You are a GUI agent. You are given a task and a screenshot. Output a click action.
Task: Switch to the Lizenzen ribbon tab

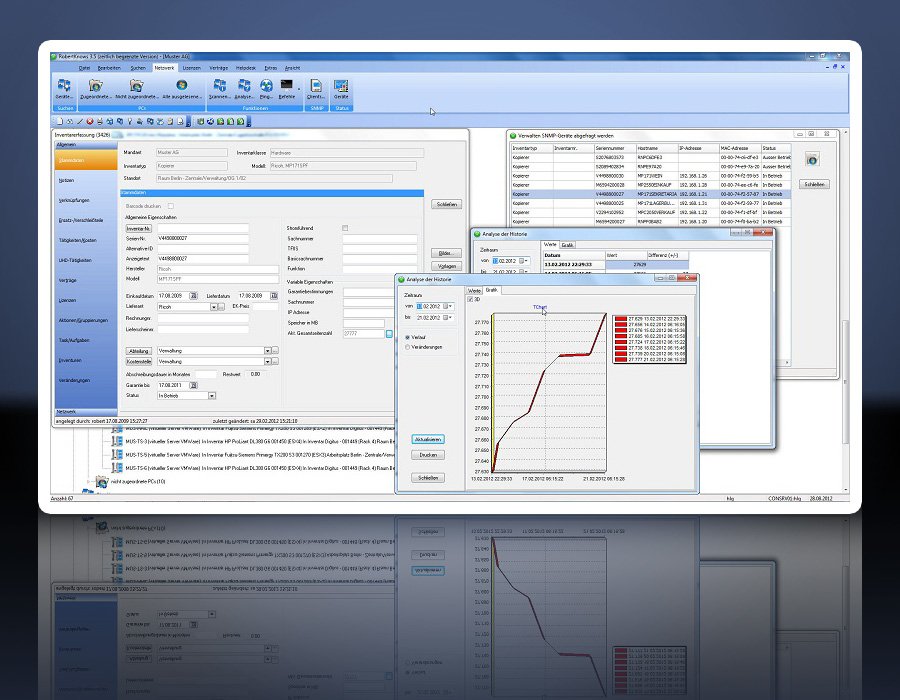coord(192,68)
